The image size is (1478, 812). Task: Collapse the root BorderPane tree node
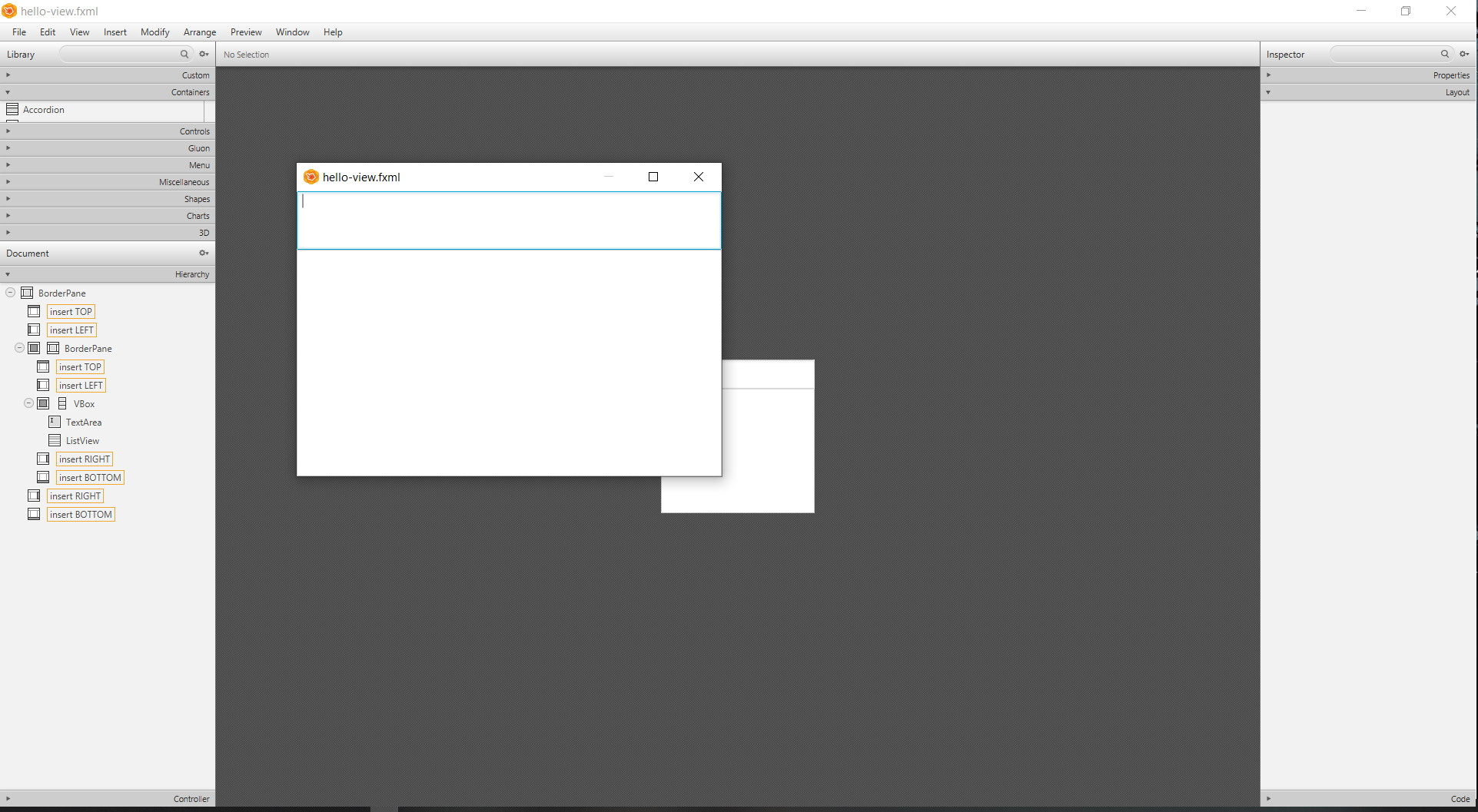[x=9, y=292]
